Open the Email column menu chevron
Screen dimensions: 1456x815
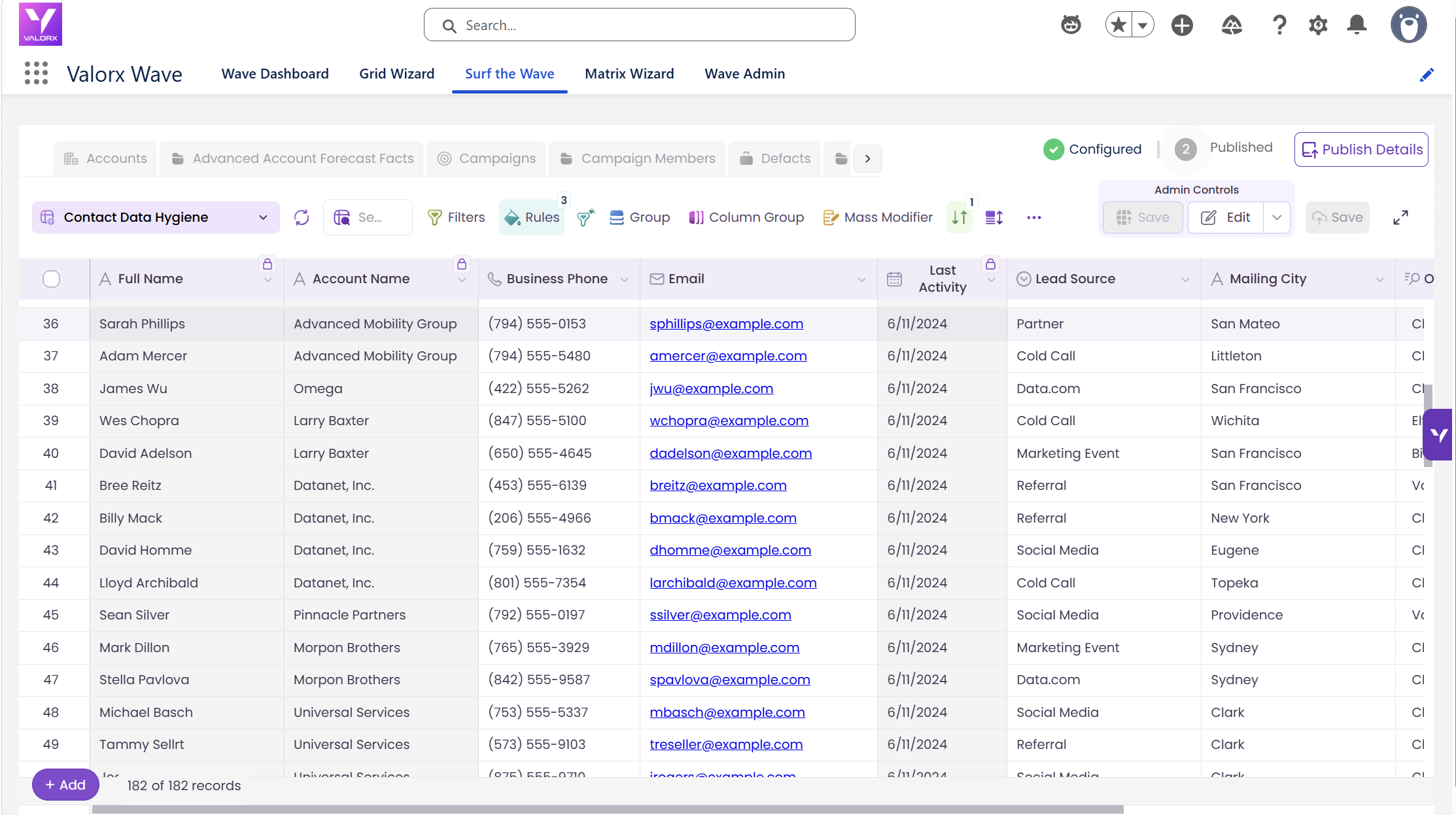(861, 280)
